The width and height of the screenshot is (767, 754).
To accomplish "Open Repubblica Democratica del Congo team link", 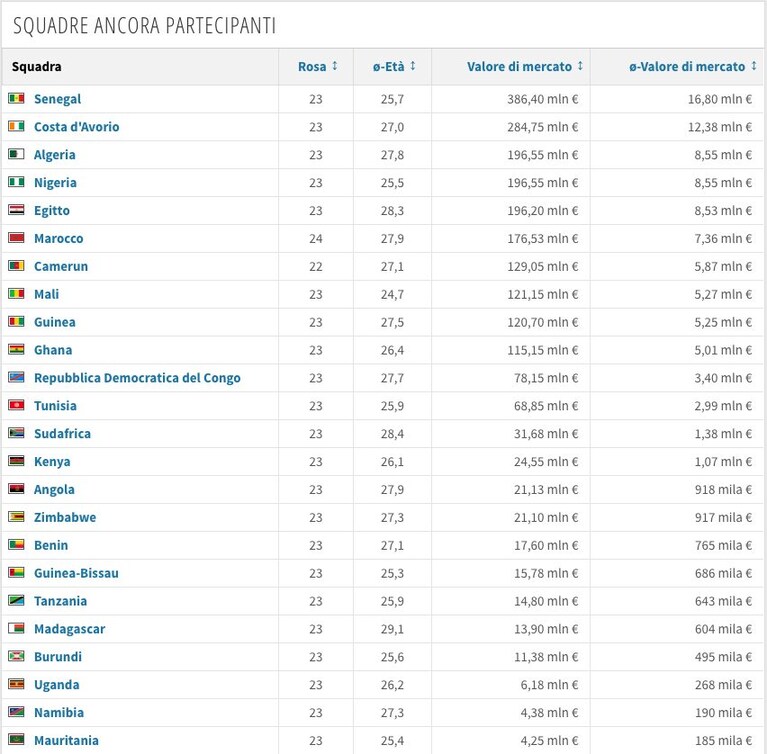I will click(x=137, y=378).
